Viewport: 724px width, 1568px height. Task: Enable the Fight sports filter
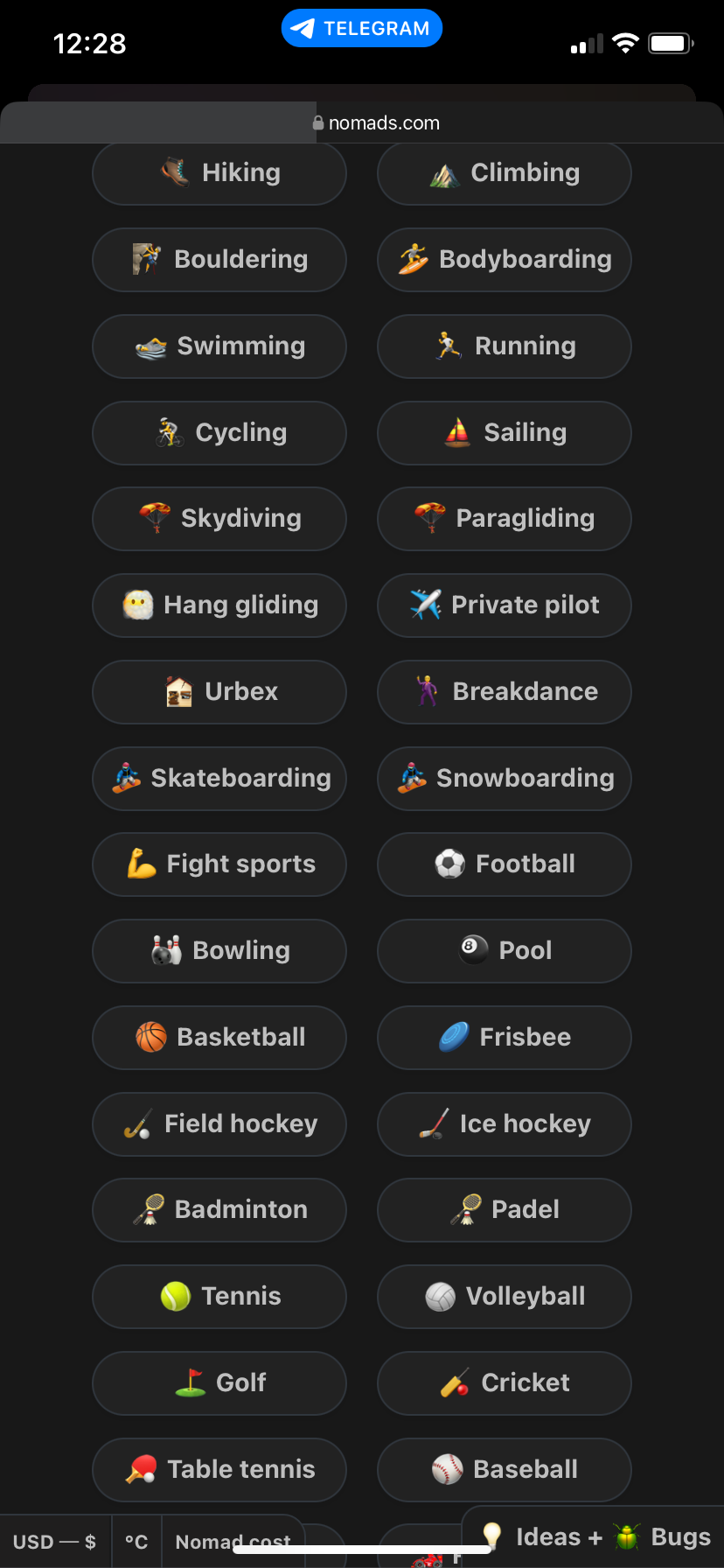coord(219,864)
